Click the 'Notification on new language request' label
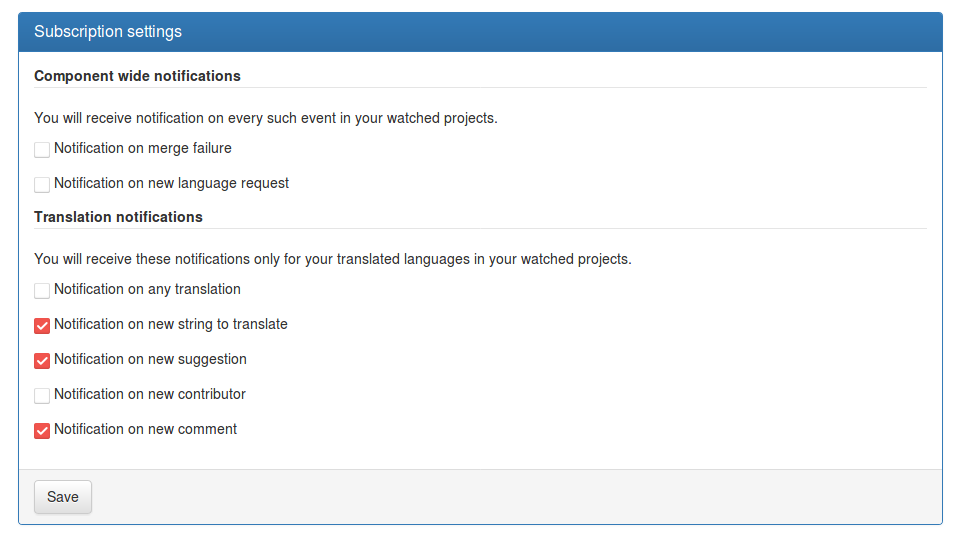This screenshot has height=546, width=955. (171, 183)
